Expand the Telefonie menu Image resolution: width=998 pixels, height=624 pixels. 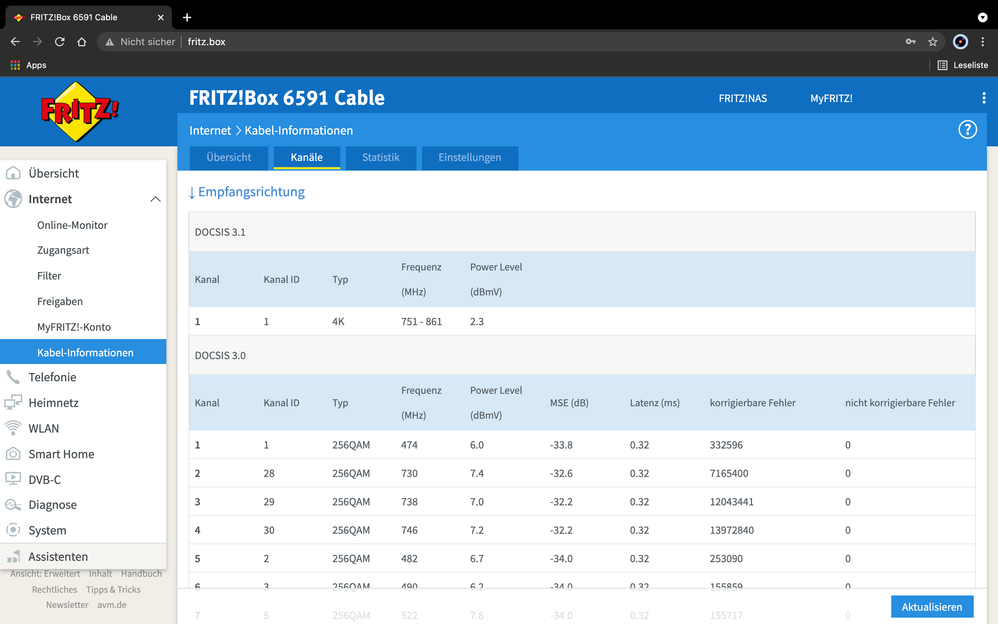pos(52,377)
